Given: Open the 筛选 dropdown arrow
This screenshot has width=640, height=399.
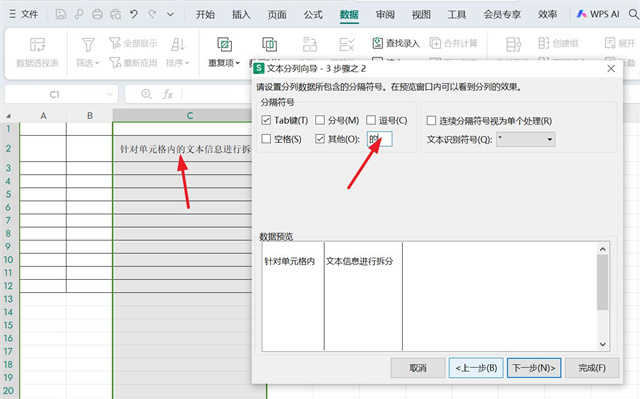Looking at the screenshot, I should coord(97,63).
